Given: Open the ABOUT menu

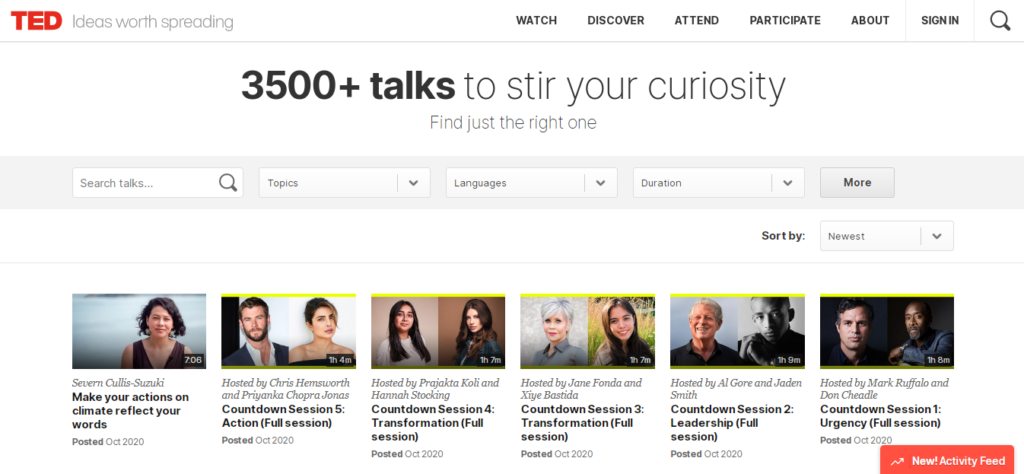Looking at the screenshot, I should point(870,20).
